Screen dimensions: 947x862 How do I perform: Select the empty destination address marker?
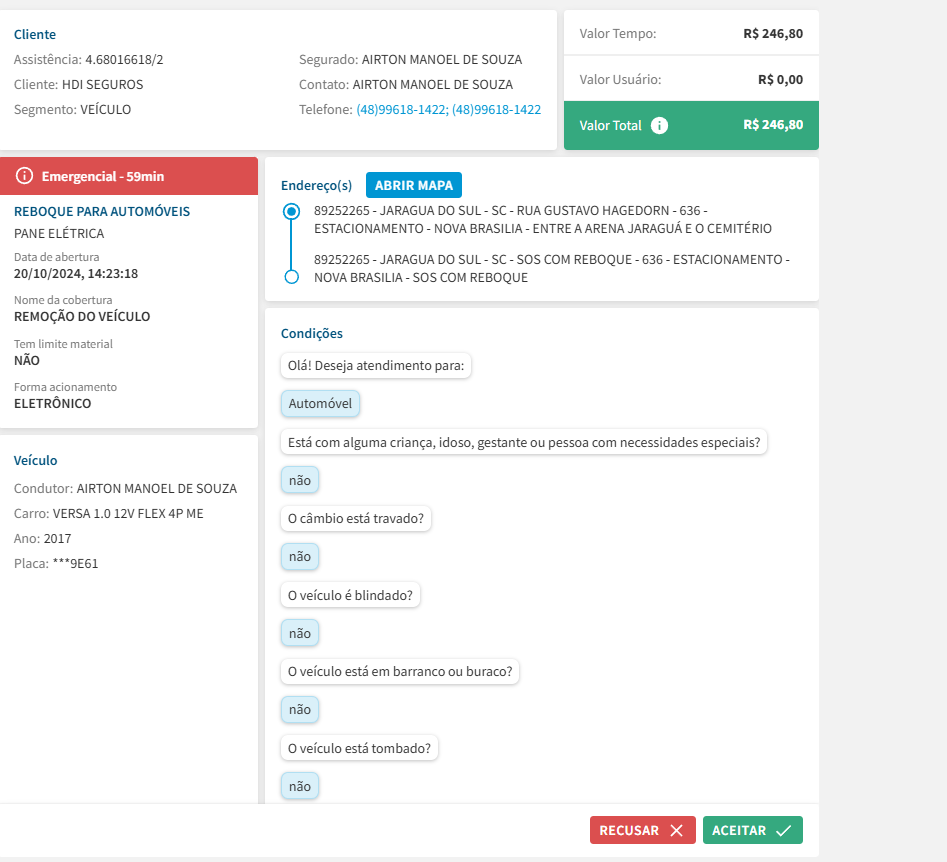(291, 277)
